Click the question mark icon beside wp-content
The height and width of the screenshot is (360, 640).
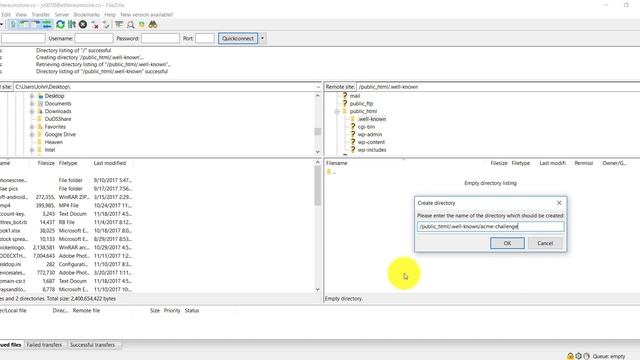pos(353,142)
